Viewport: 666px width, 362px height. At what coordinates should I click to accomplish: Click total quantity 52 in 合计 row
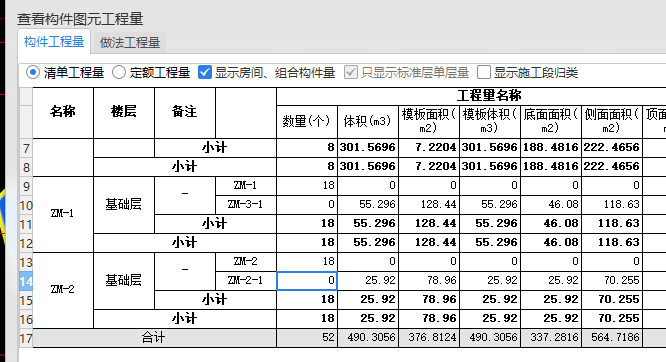(x=307, y=338)
